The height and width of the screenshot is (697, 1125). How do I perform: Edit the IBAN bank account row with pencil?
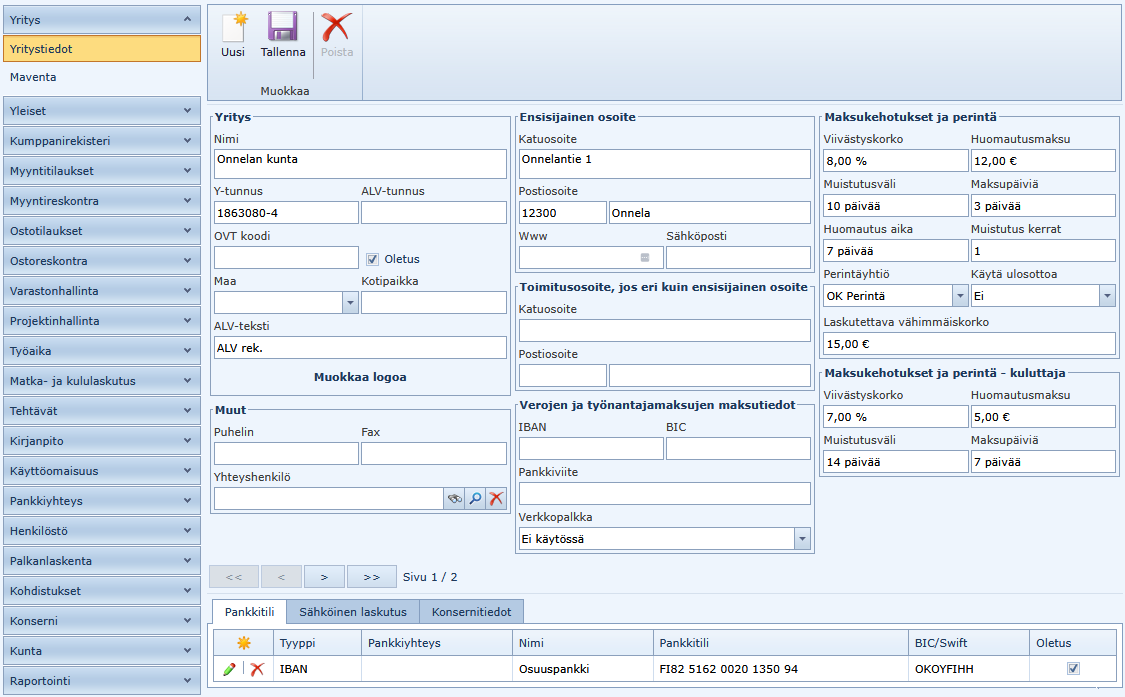[230, 669]
